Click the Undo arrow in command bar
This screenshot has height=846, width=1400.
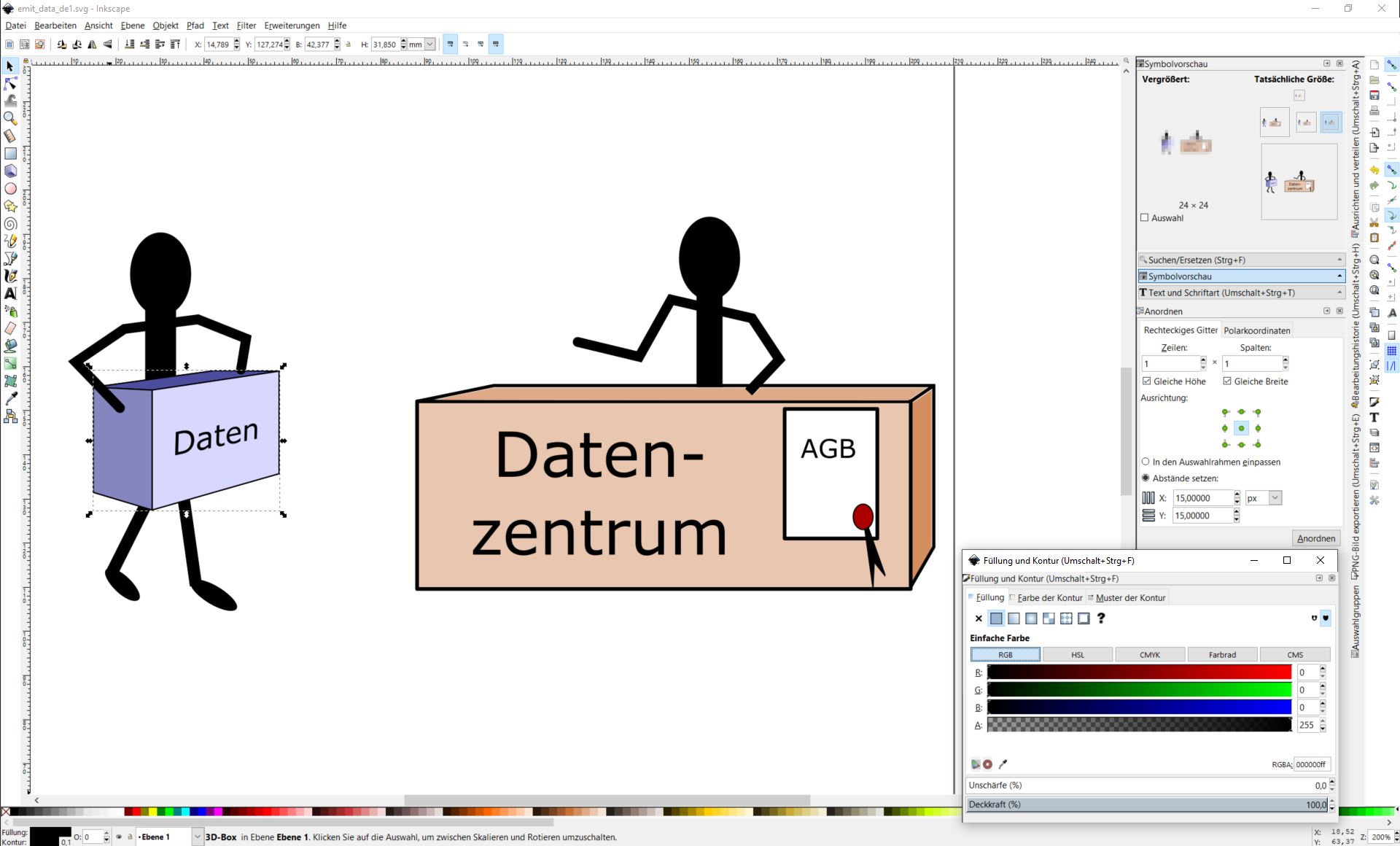1374,170
